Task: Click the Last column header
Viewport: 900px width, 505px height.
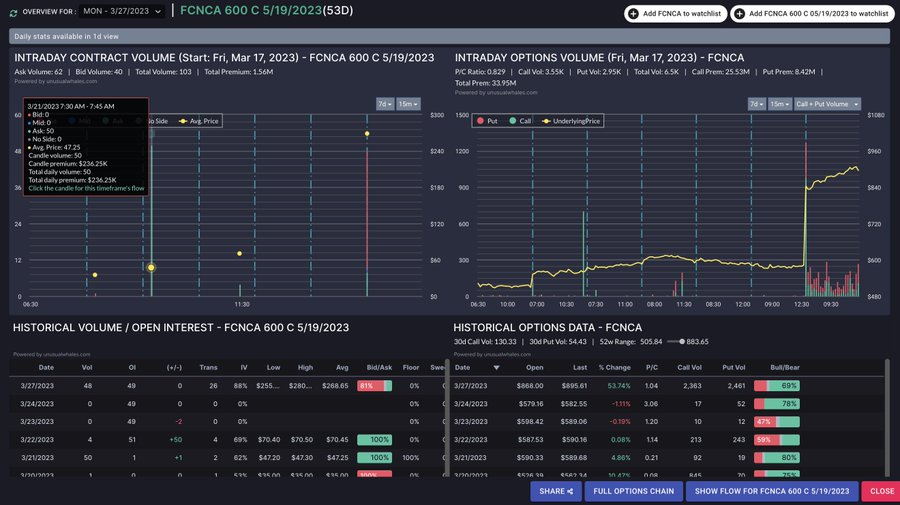Action: 580,367
